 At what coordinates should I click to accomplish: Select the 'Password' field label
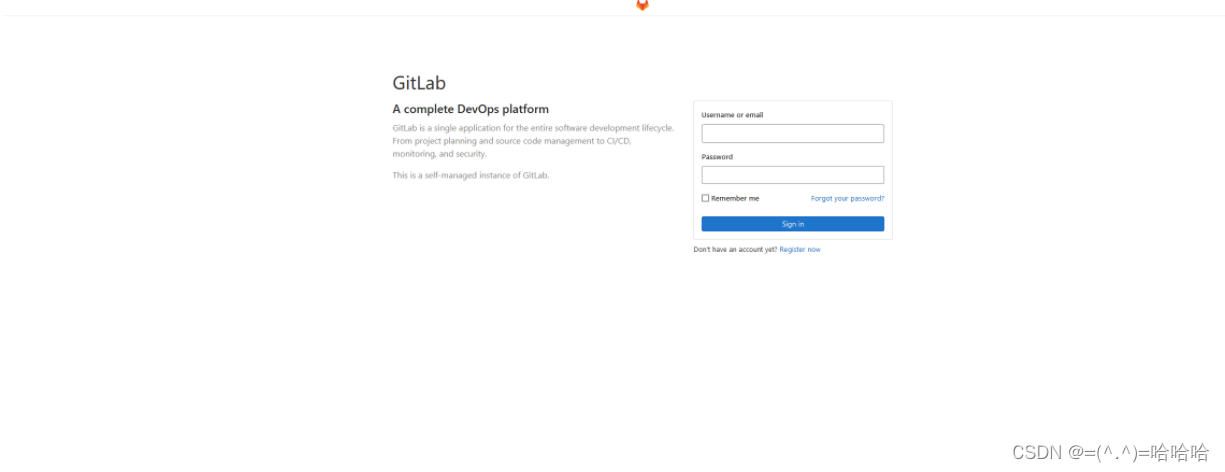point(717,157)
